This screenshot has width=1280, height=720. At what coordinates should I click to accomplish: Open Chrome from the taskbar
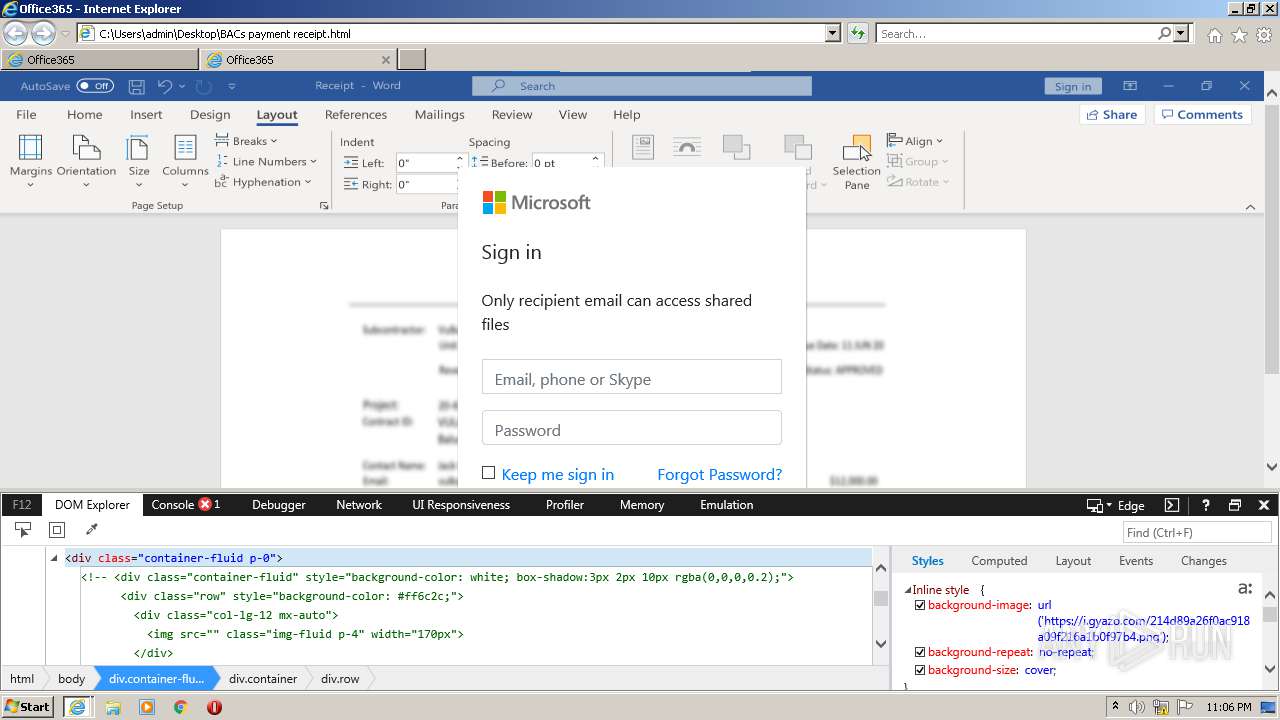tap(180, 707)
